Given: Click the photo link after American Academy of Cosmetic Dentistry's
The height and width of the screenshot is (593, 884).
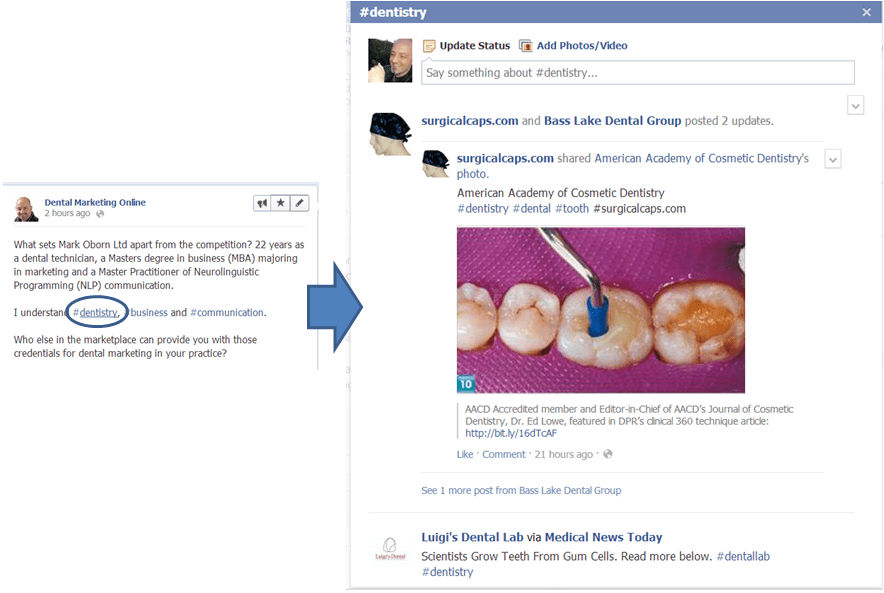Looking at the screenshot, I should (x=472, y=174).
